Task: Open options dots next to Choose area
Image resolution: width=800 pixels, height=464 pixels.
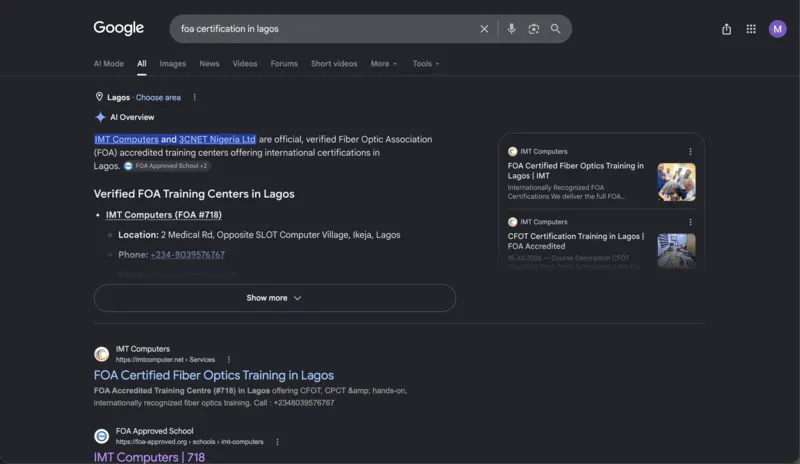Action: pos(194,97)
